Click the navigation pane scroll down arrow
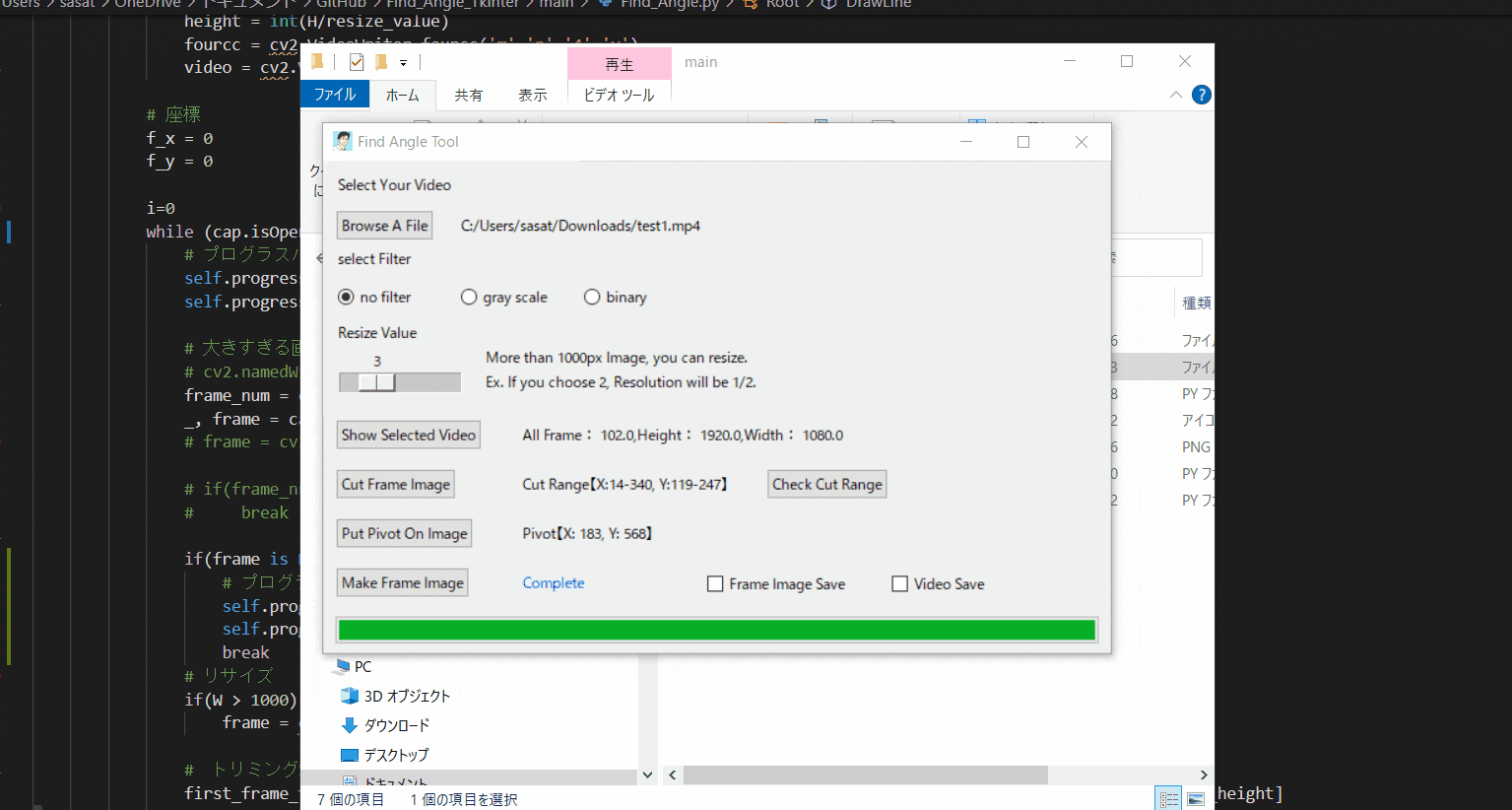The image size is (1512, 810). pyautogui.click(x=647, y=776)
